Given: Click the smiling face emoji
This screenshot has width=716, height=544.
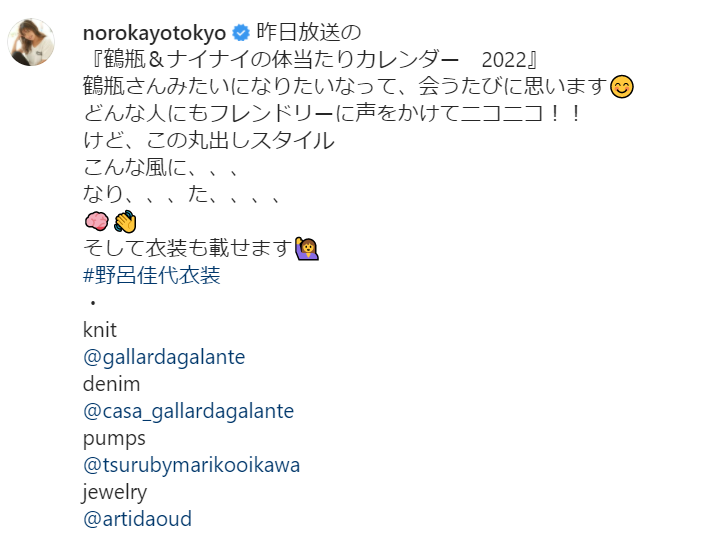Looking at the screenshot, I should pos(622,87).
